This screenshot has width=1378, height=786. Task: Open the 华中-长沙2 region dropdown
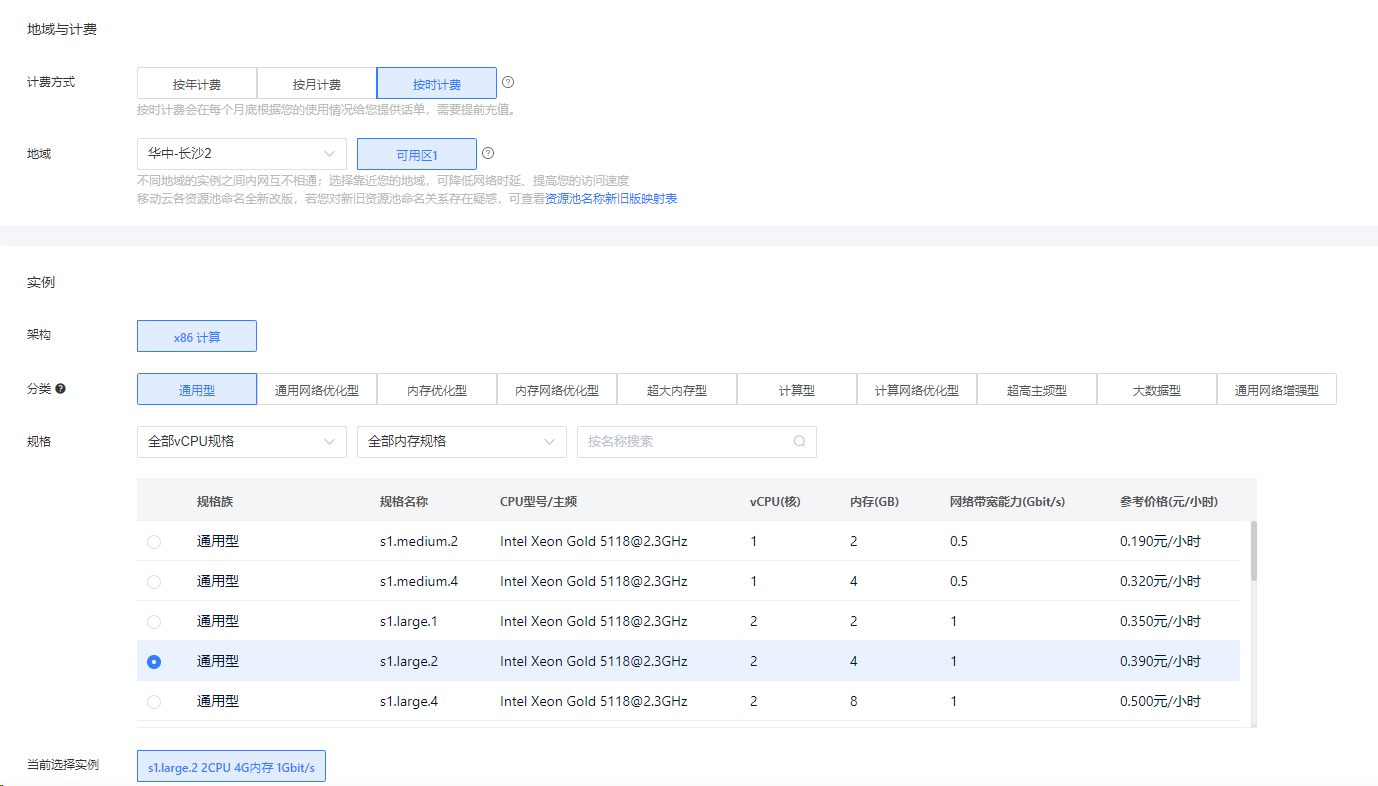click(241, 154)
